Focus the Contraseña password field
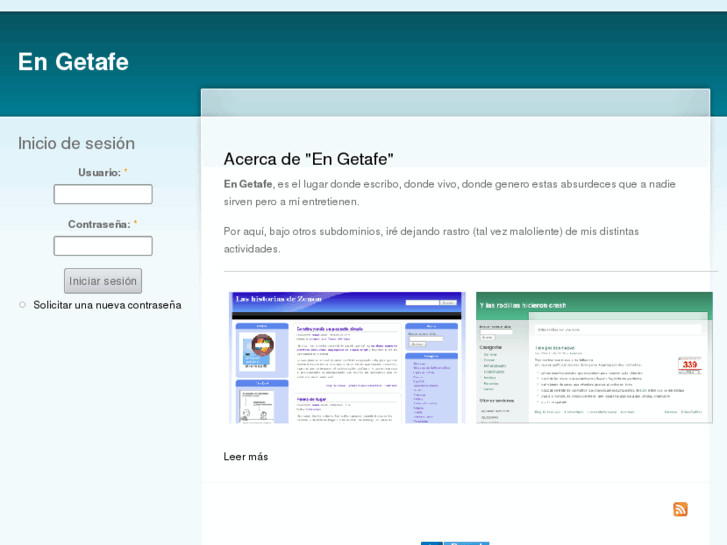 point(103,246)
